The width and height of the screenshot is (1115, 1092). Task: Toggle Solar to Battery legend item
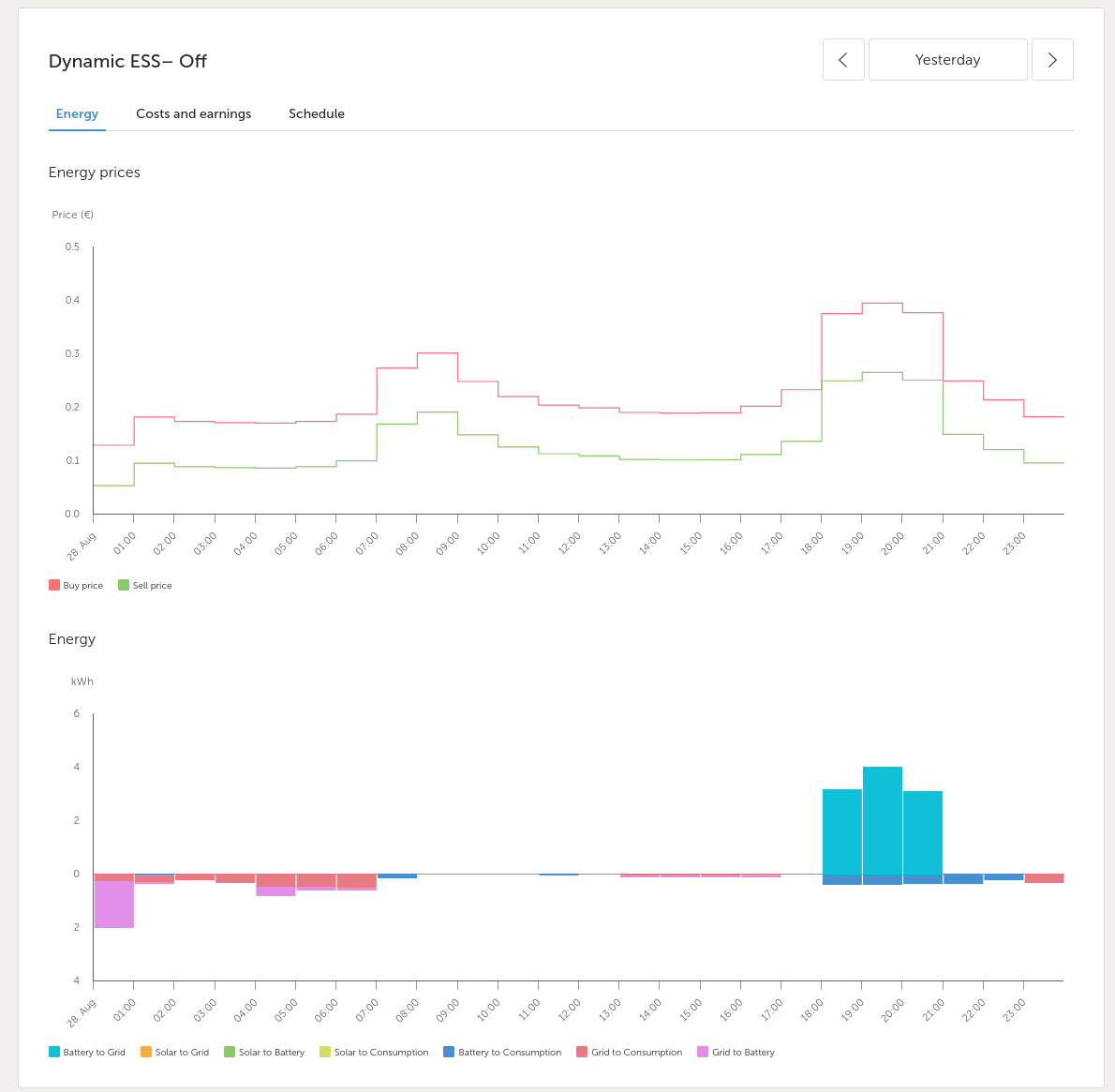(x=264, y=1052)
